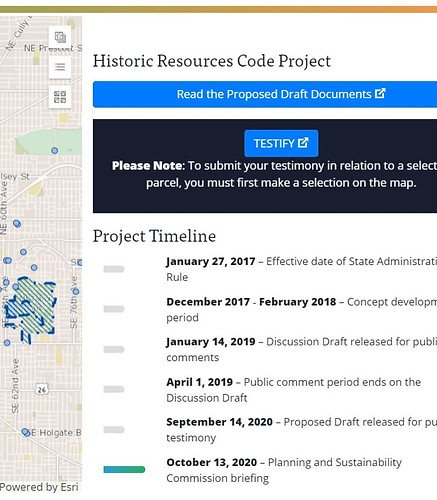This screenshot has height=500, width=437.
Task: Select the map point on SE 76th Ave
Action: [76, 292]
